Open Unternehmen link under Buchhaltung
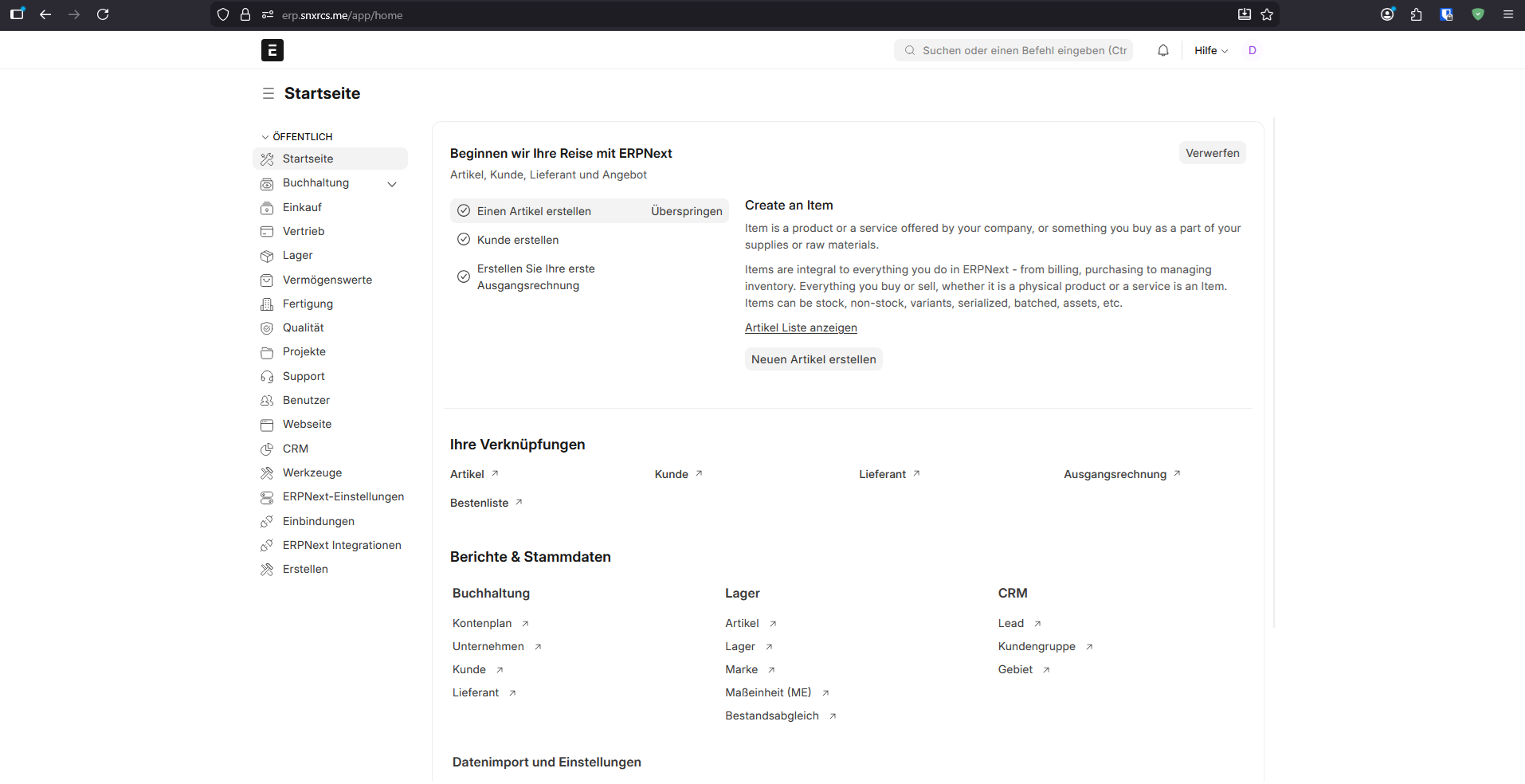Image resolution: width=1525 pixels, height=784 pixels. (497, 646)
